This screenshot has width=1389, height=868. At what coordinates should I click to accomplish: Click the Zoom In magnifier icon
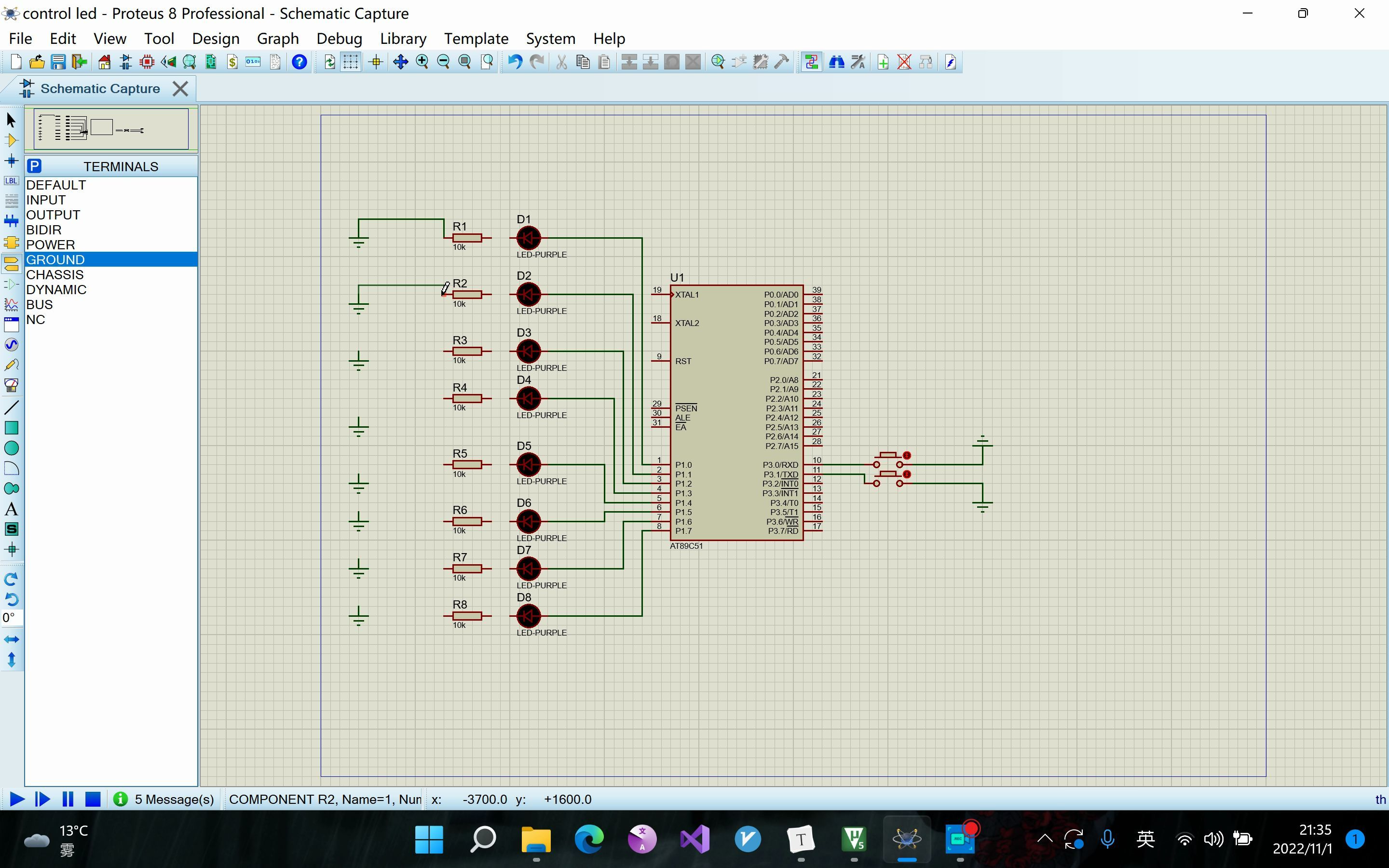tap(422, 62)
